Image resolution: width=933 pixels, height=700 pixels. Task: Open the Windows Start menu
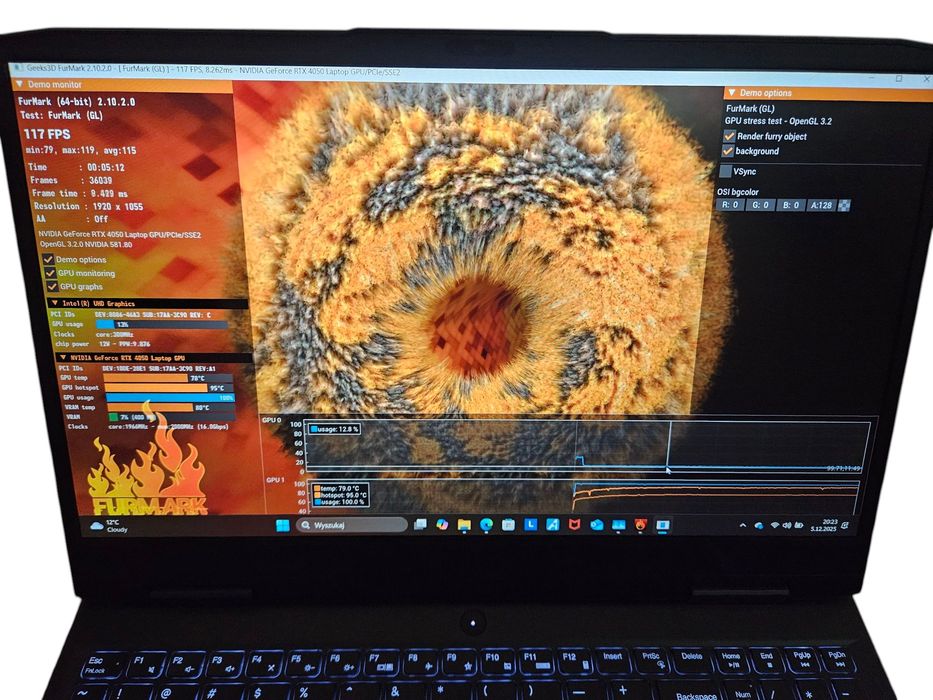(x=283, y=525)
